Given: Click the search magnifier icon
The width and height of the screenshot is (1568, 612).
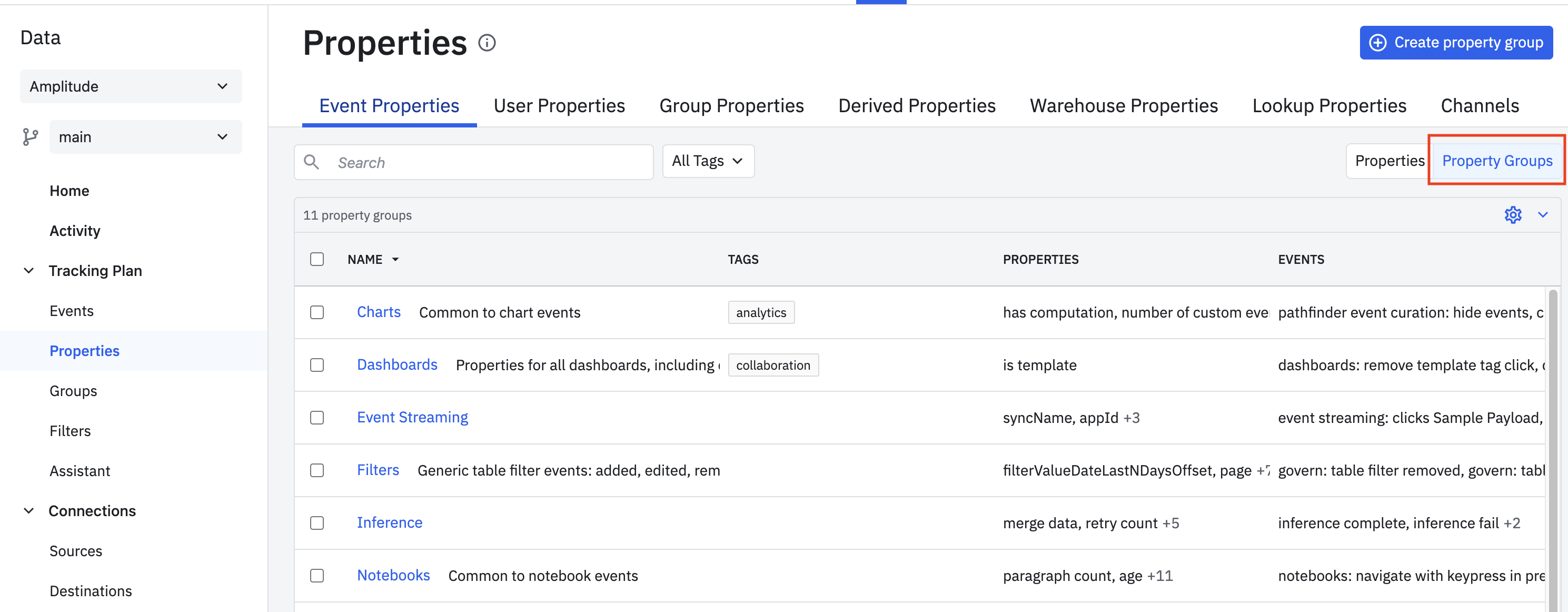Looking at the screenshot, I should [312, 162].
